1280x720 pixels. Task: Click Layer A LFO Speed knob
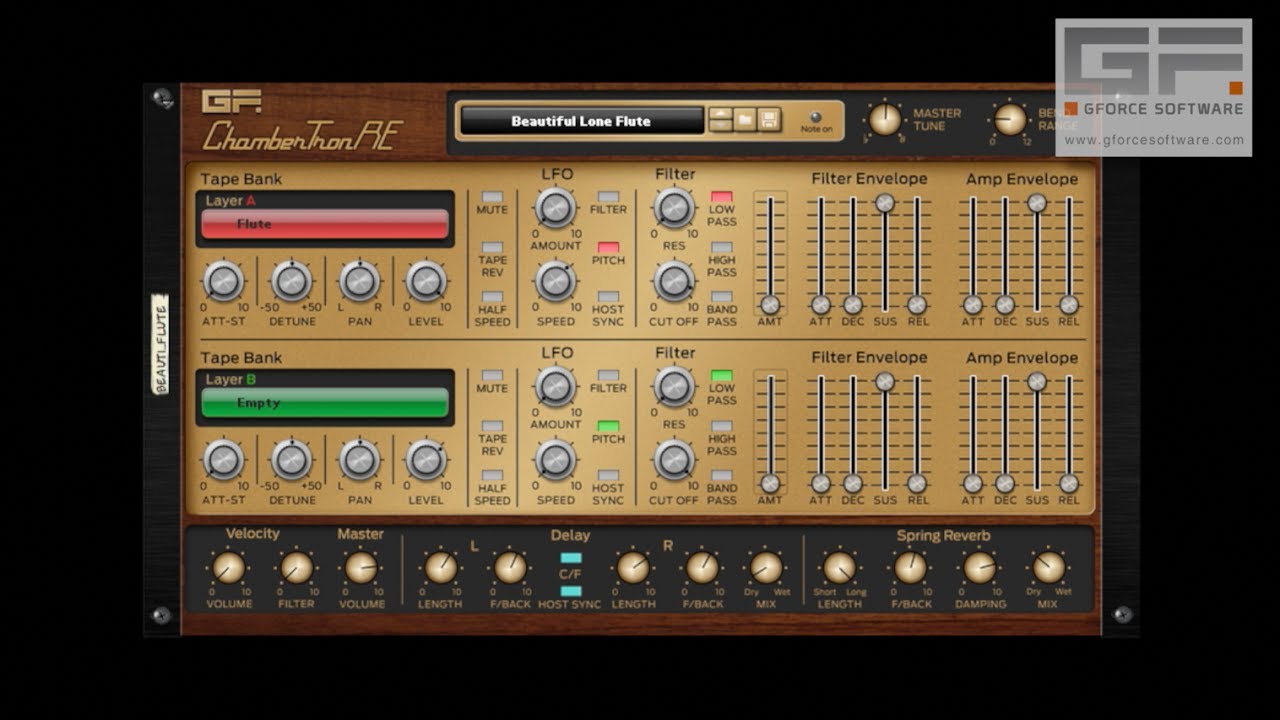coord(555,281)
